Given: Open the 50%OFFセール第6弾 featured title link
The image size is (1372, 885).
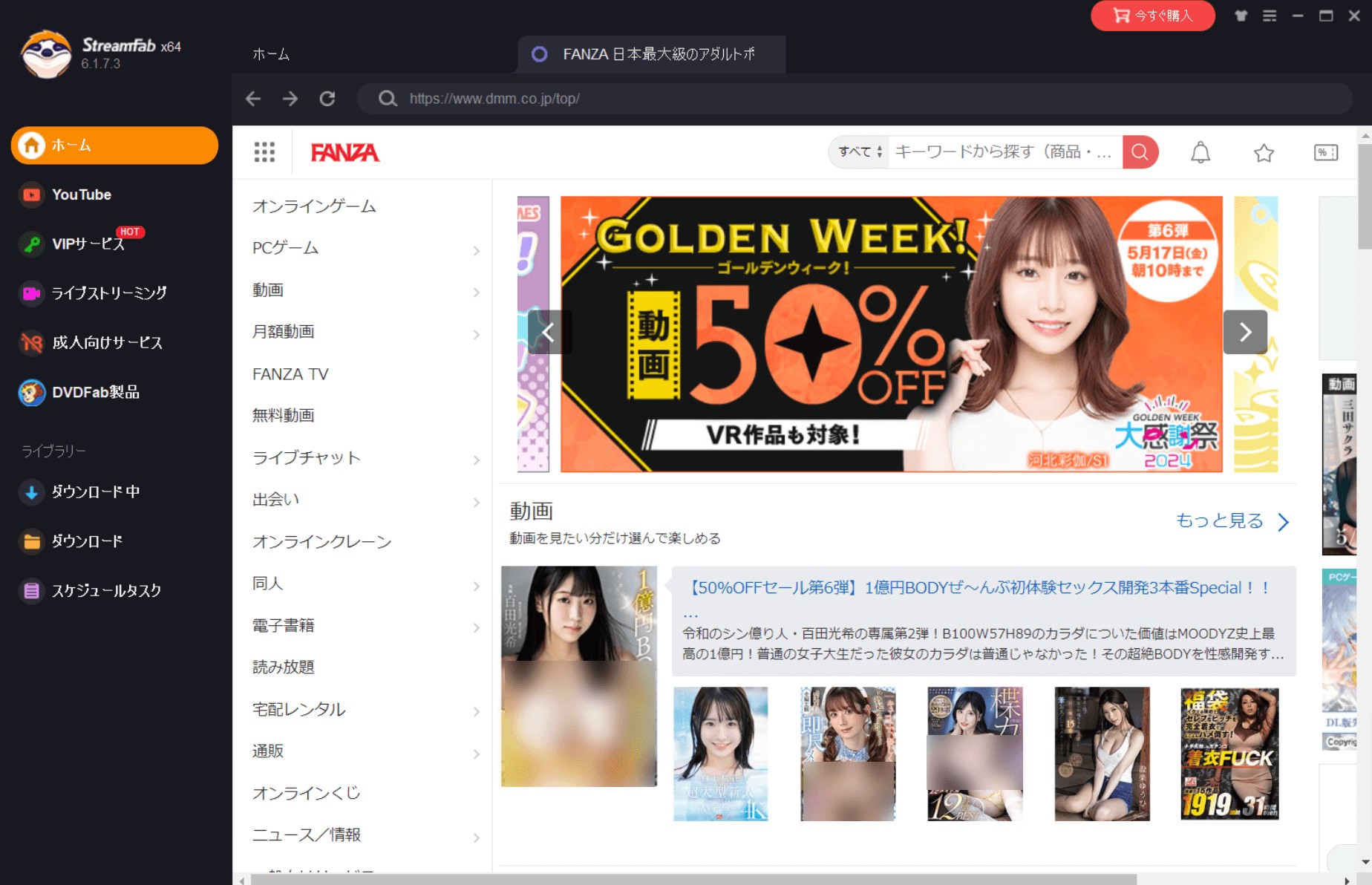Looking at the screenshot, I should pos(976,588).
